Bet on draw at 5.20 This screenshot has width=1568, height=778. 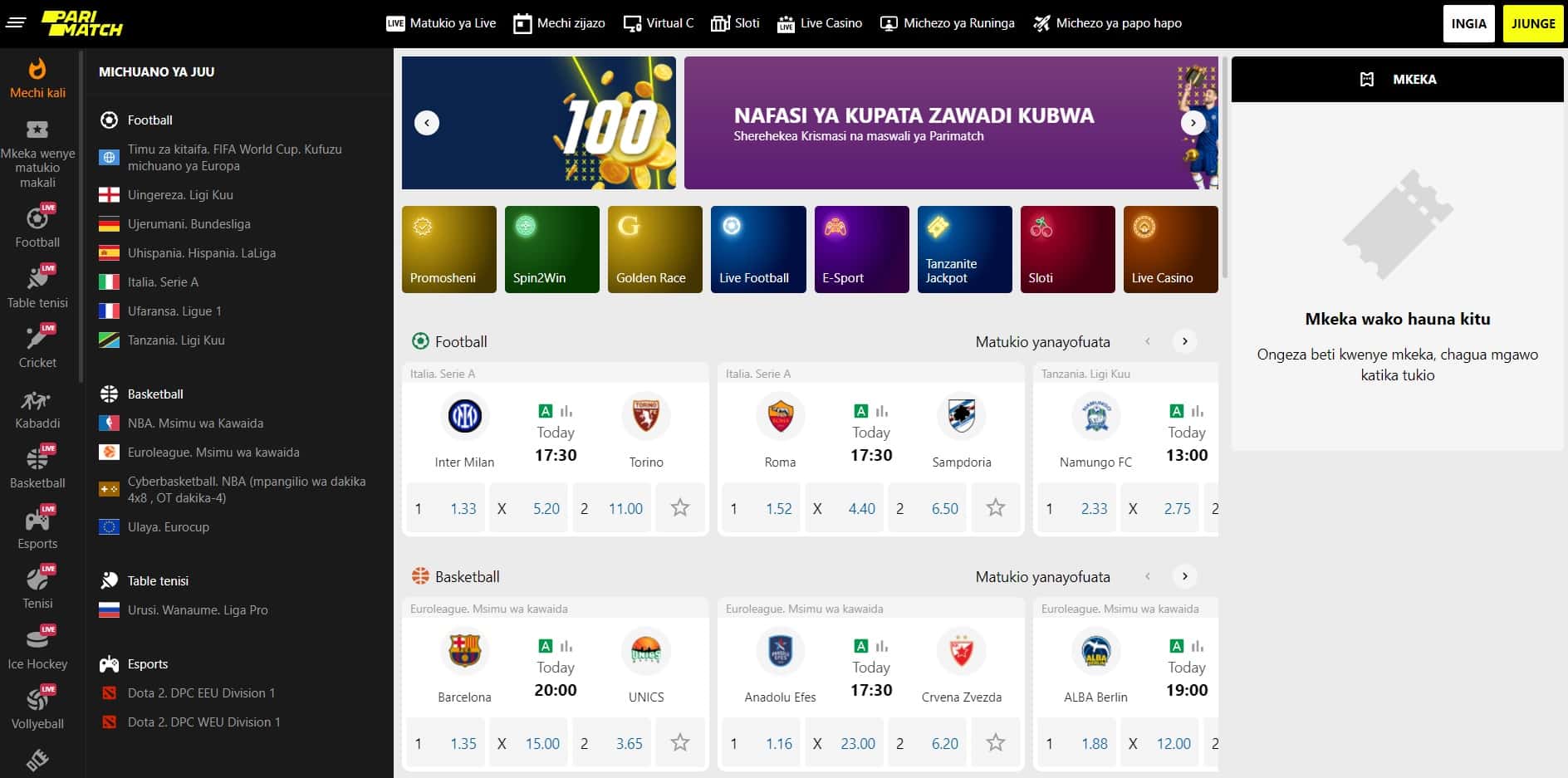[x=528, y=508]
